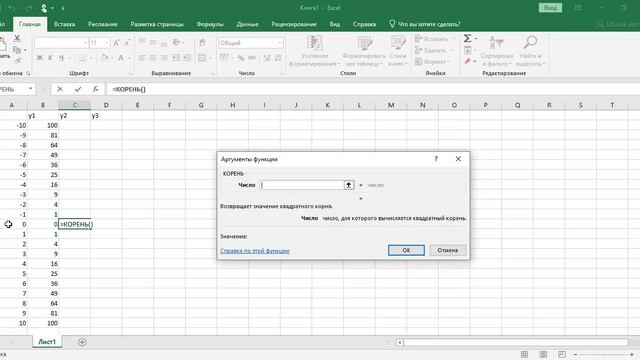
Task: Confirm formula with the checkmark in formula bar
Action: pos(78,89)
